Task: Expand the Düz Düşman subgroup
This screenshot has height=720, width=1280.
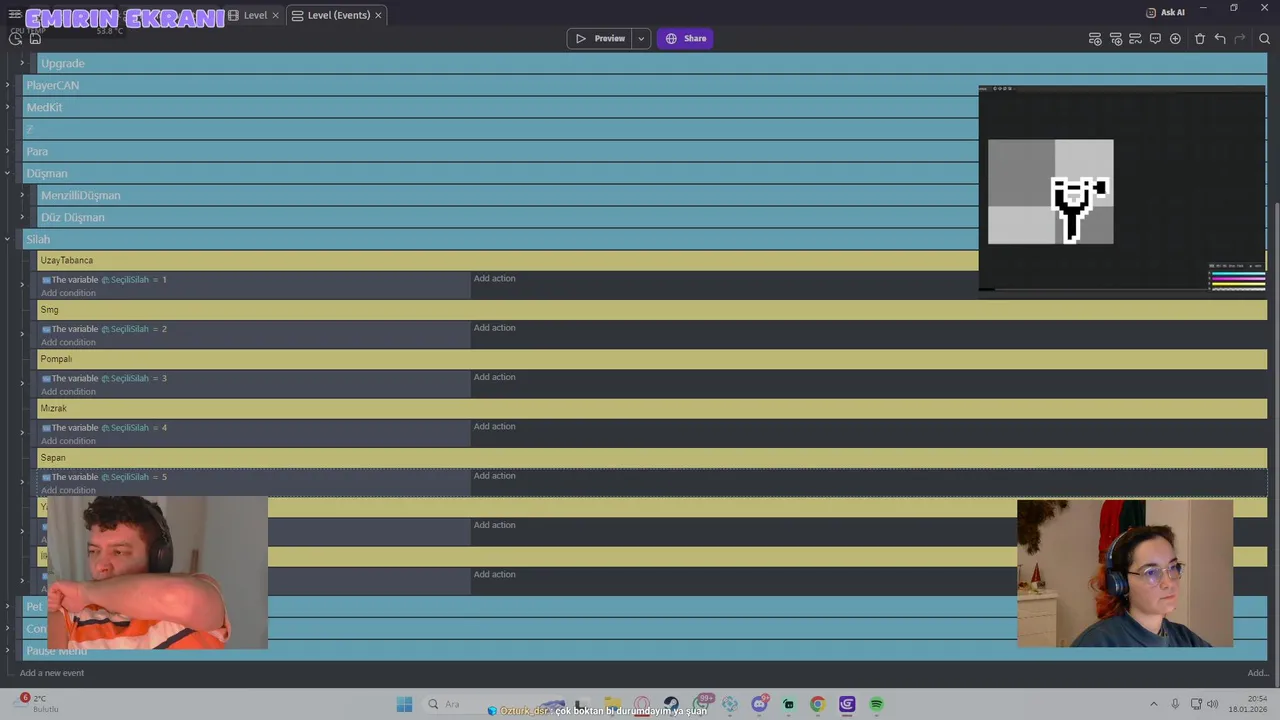Action: point(22,217)
